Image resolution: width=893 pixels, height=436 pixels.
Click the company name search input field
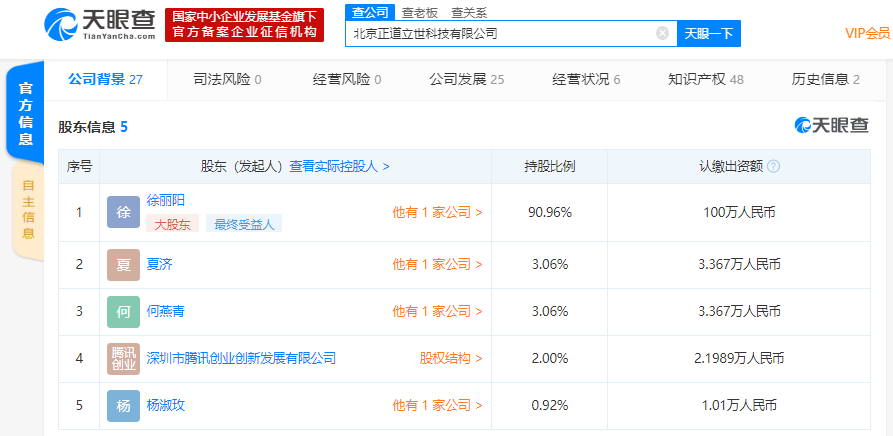500,34
